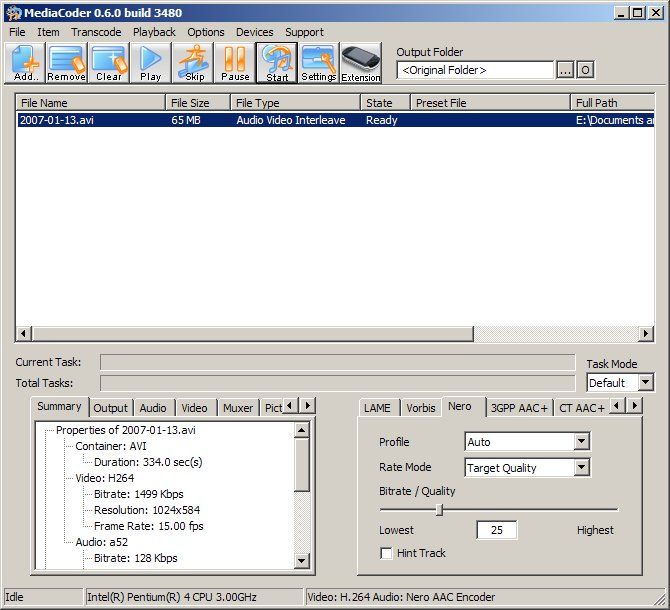Switch to the Vorbis encoder tab

[x=420, y=408]
